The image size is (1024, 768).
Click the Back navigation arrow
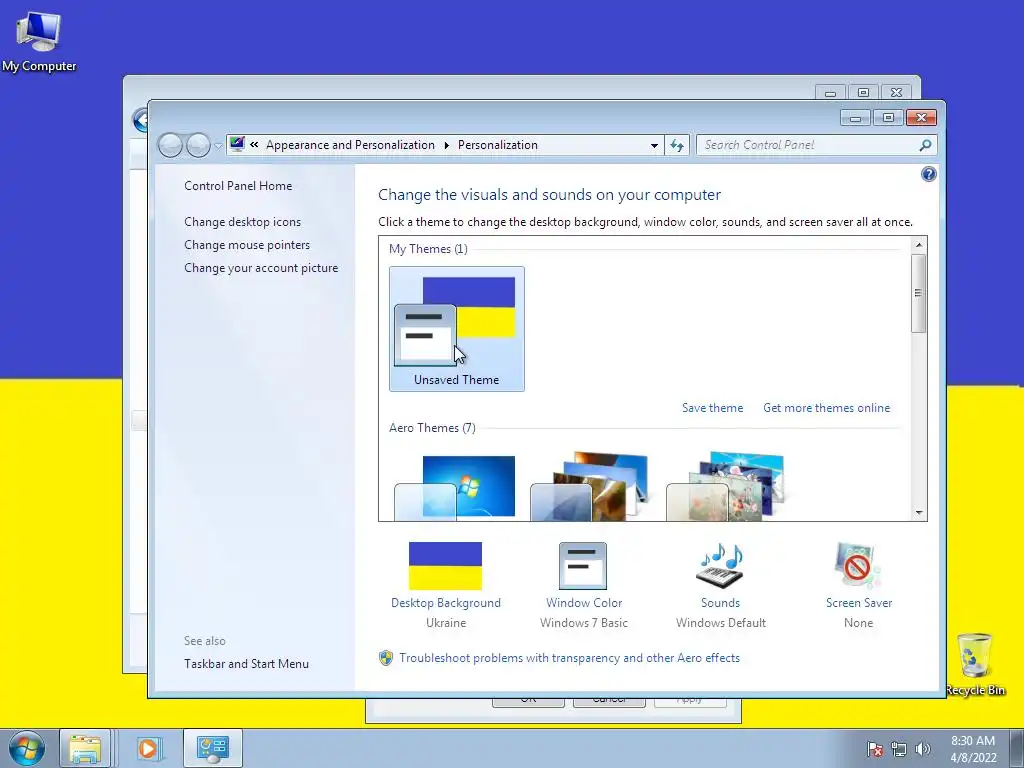(170, 145)
